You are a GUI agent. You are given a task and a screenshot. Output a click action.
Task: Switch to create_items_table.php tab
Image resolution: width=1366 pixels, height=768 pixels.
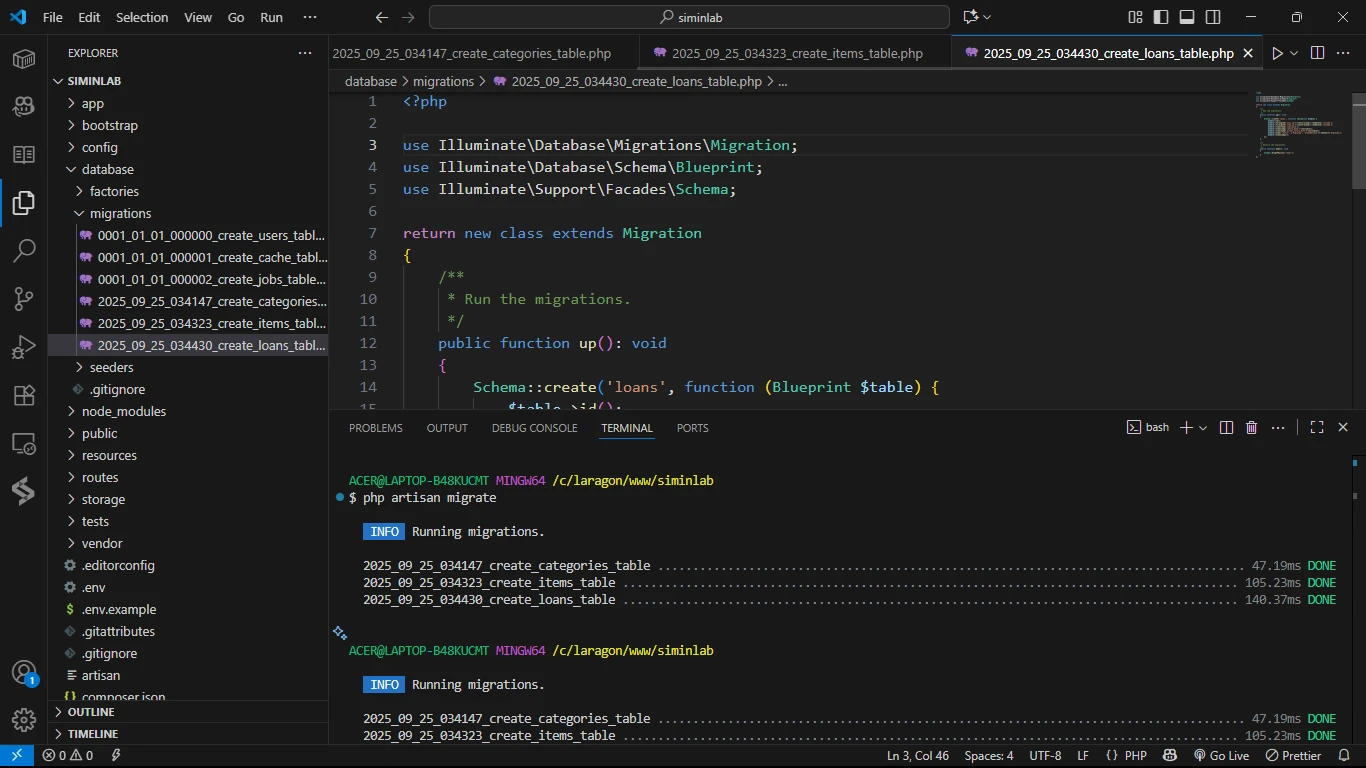tap(796, 53)
